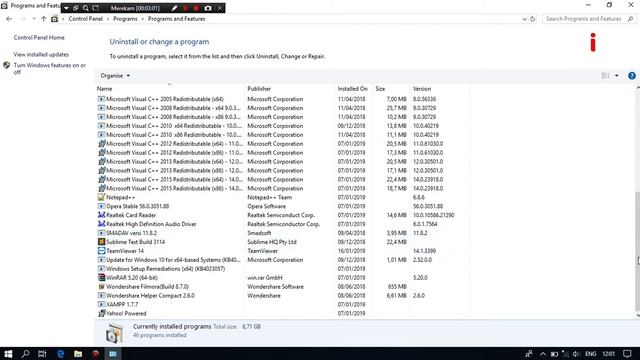Open Task View on the taskbar

pyautogui.click(x=42, y=353)
